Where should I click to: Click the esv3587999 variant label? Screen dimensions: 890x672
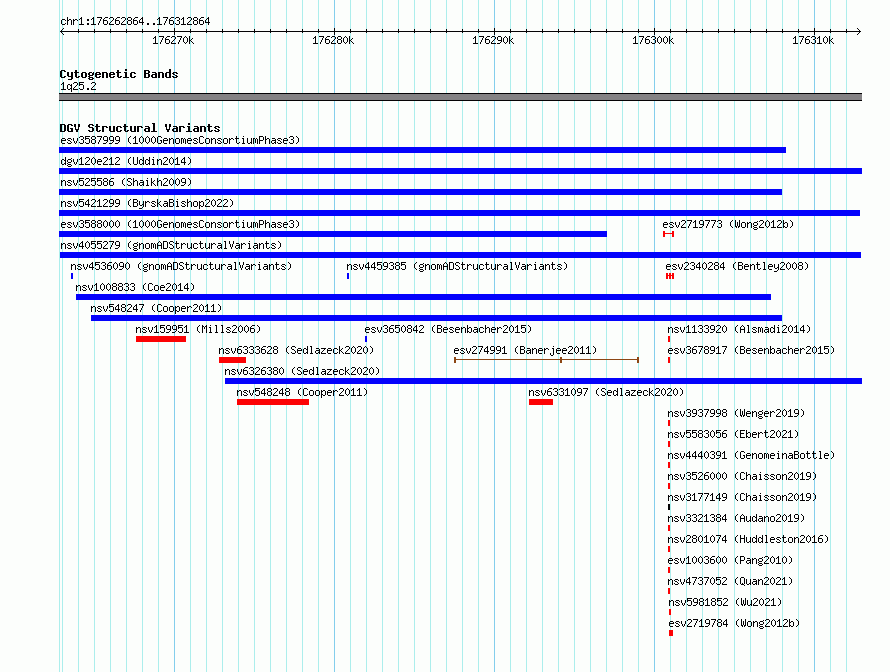(179, 140)
